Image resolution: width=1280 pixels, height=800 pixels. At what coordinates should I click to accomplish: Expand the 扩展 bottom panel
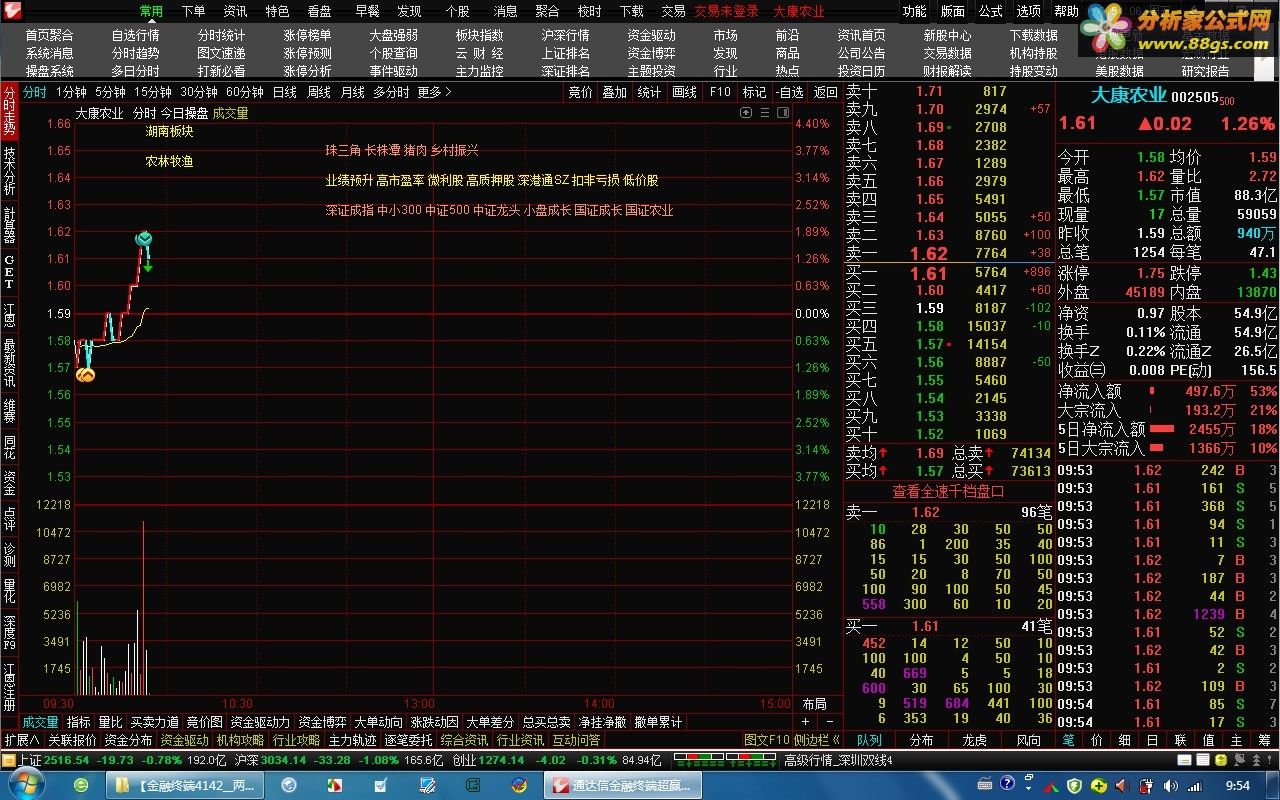point(22,740)
